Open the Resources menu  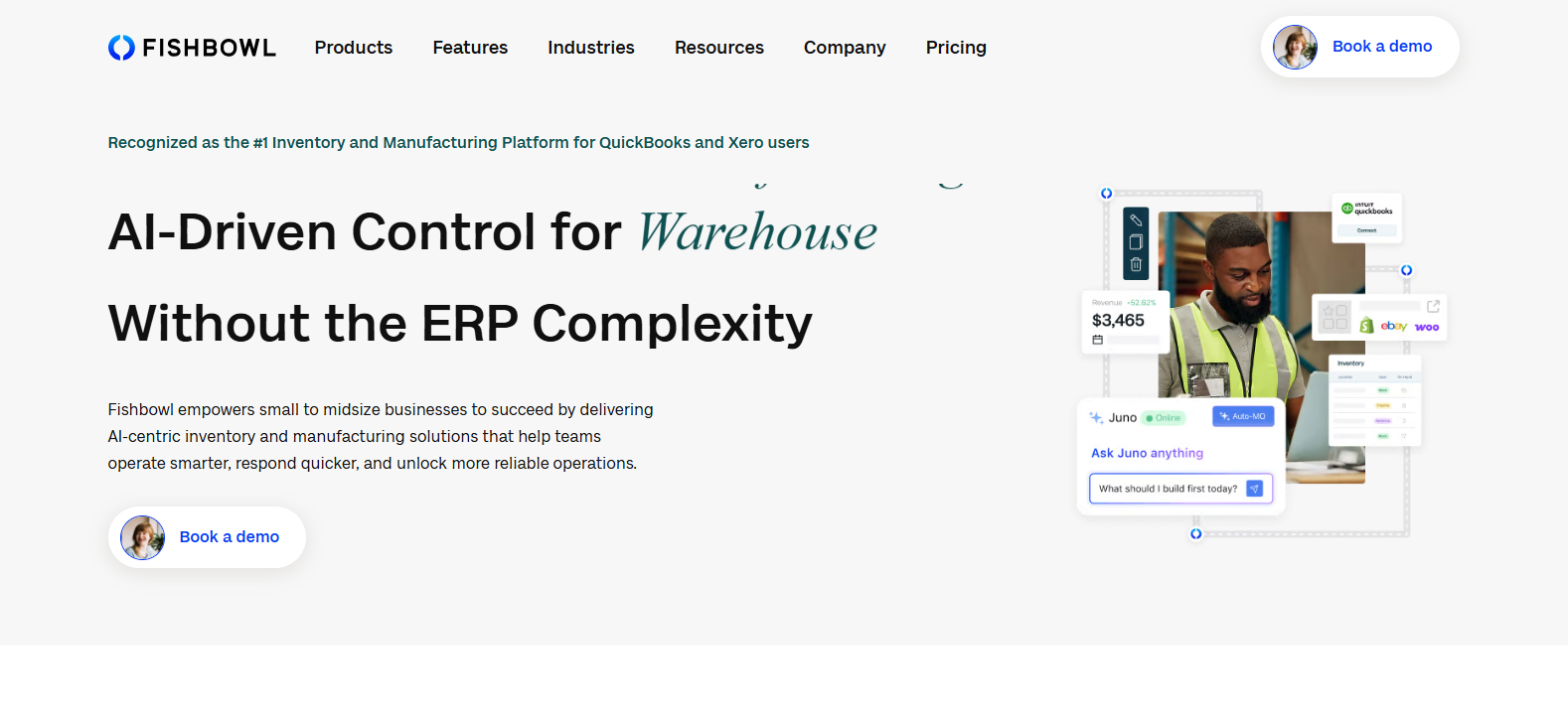coord(719,48)
